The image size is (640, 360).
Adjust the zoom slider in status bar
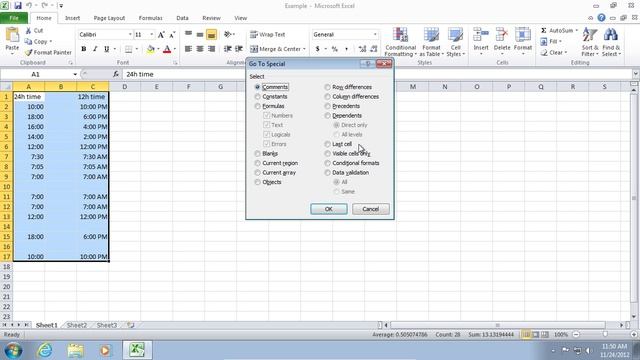[605, 335]
